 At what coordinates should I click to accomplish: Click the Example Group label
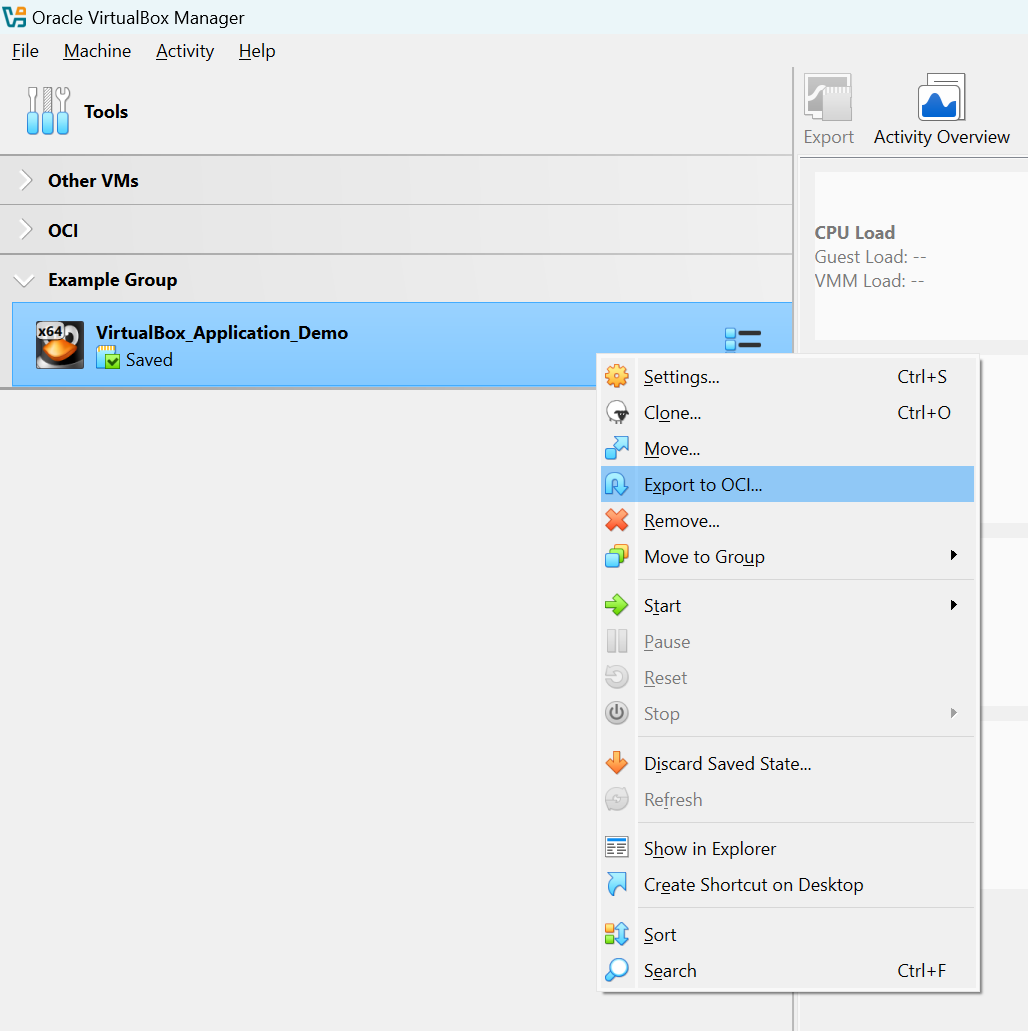tap(112, 280)
